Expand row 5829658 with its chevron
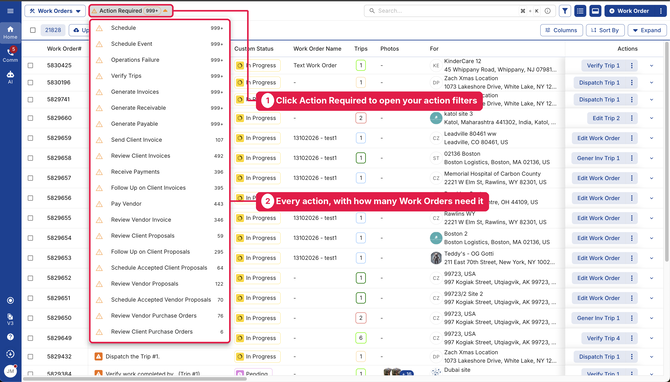Viewport: 670px width, 382px height. [x=652, y=159]
